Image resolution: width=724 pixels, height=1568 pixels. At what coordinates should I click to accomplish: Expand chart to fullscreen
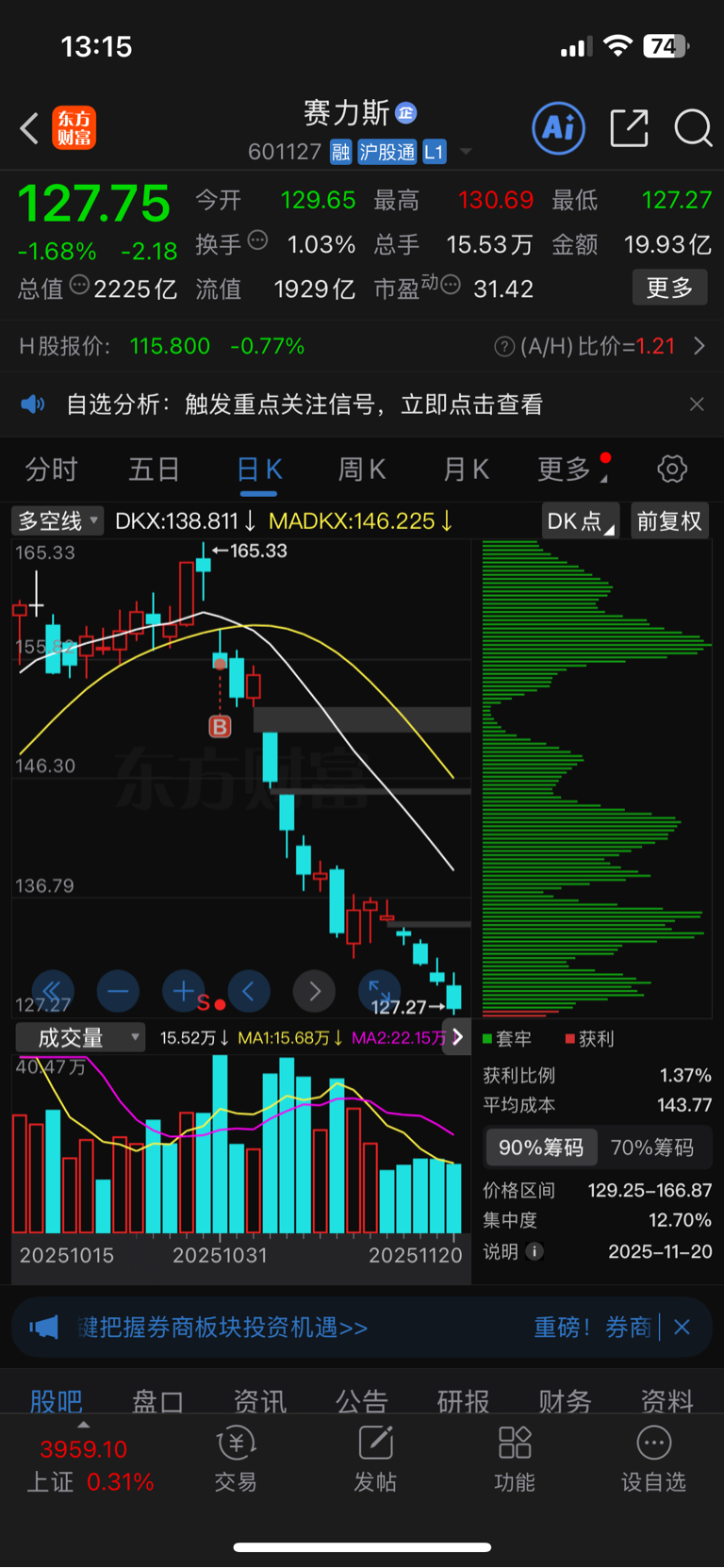click(x=380, y=991)
